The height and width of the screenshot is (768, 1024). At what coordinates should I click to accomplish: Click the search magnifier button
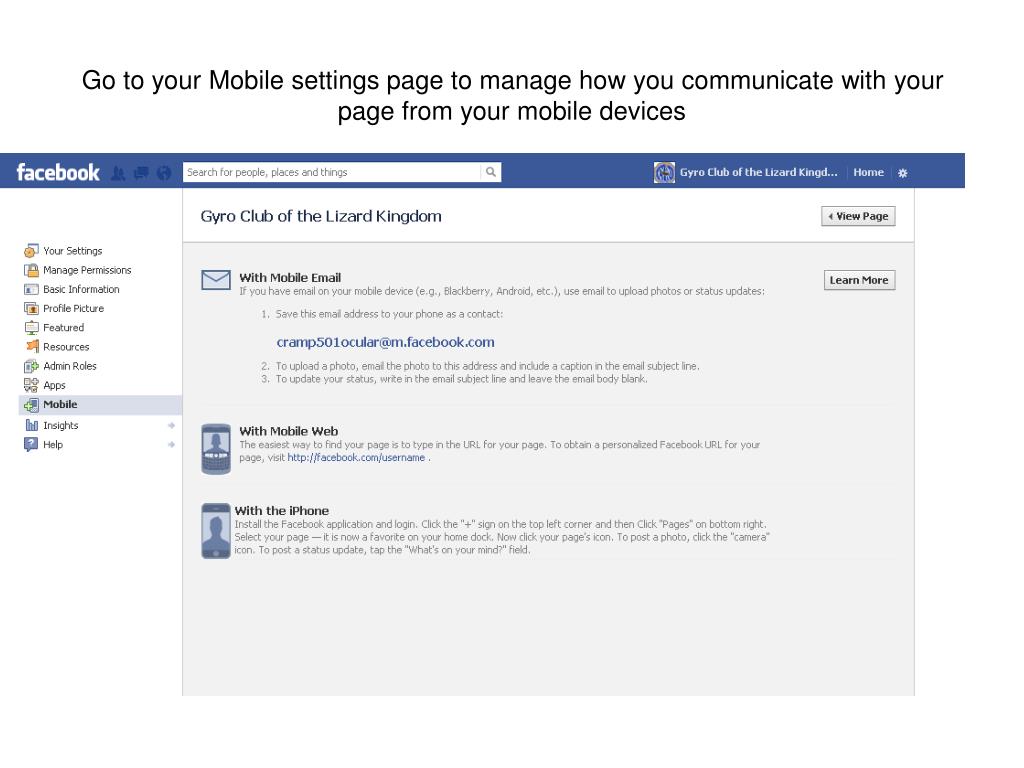[490, 172]
